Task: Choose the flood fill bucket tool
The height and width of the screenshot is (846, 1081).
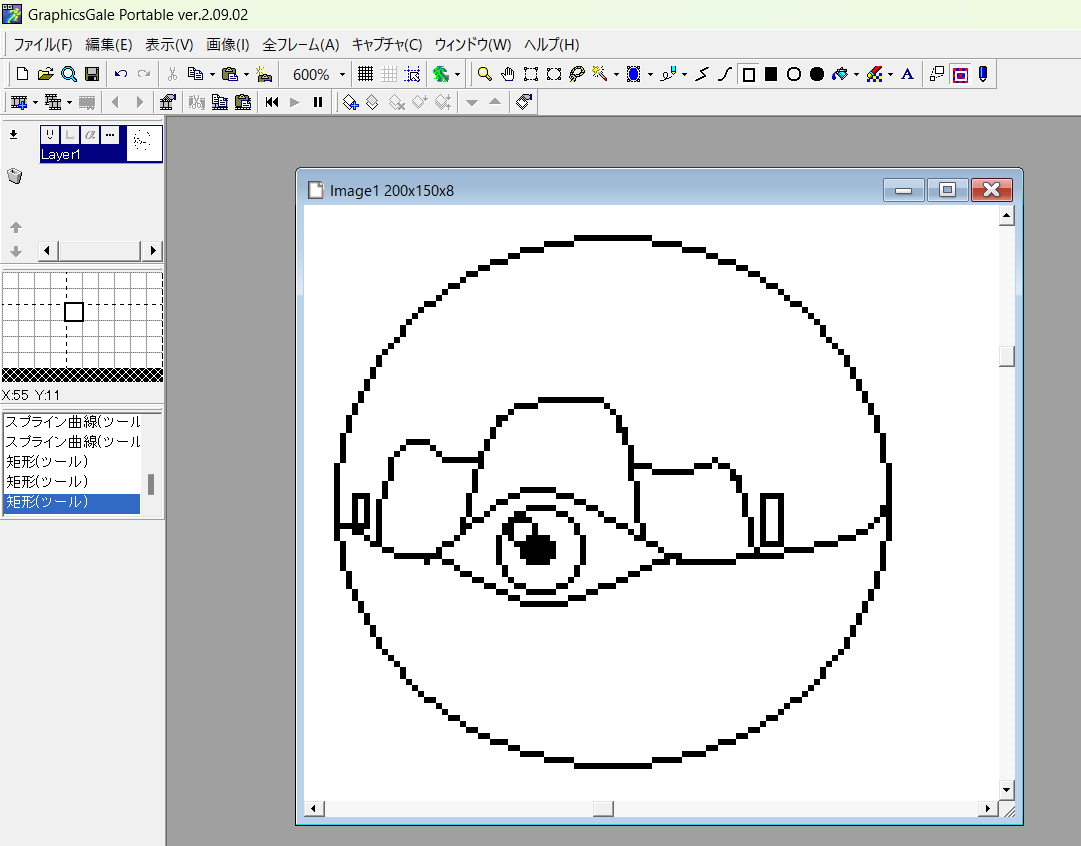Action: 840,74
